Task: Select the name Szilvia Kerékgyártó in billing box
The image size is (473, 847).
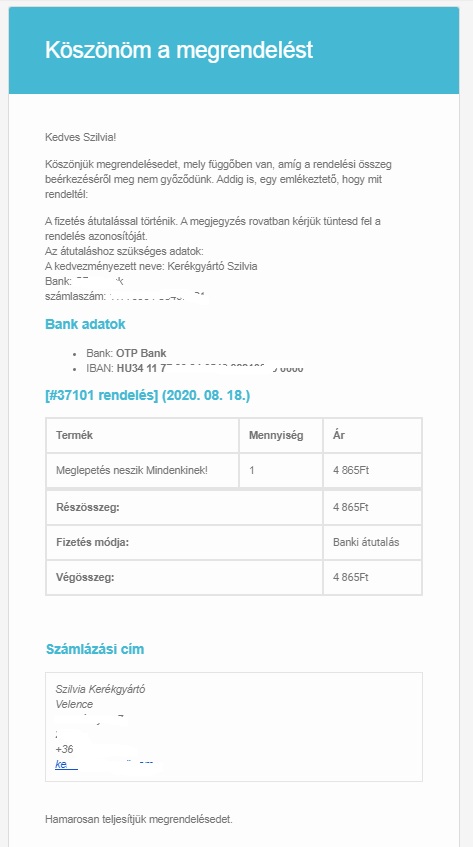Action: pyautogui.click(x=100, y=689)
